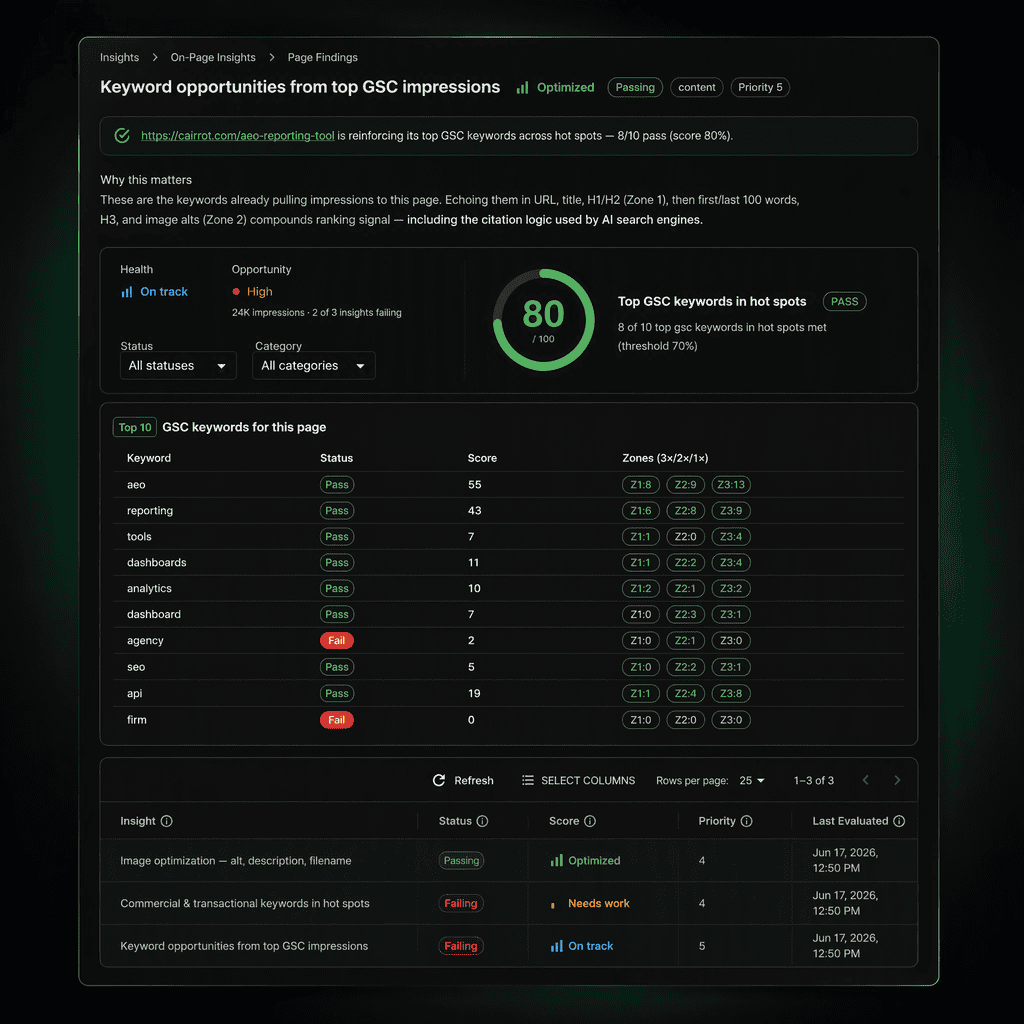The height and width of the screenshot is (1024, 1024).
Task: Open the Select Columns list icon
Action: point(528,780)
